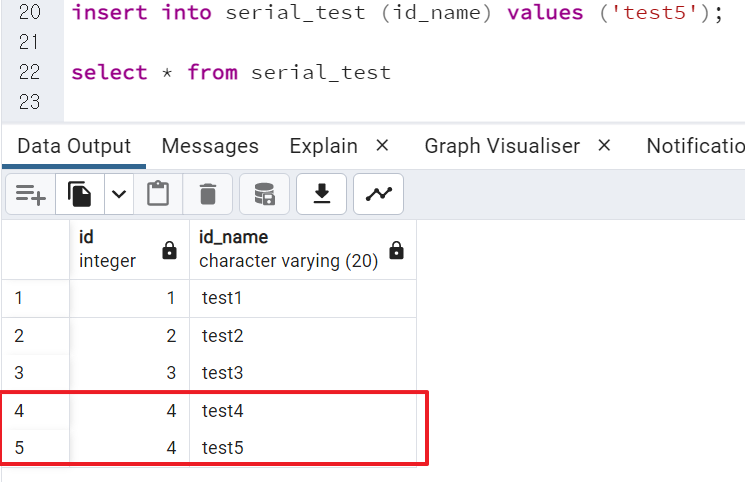Image resolution: width=745 pixels, height=482 pixels.
Task: Click the id_name column lock icon
Action: click(x=397, y=250)
